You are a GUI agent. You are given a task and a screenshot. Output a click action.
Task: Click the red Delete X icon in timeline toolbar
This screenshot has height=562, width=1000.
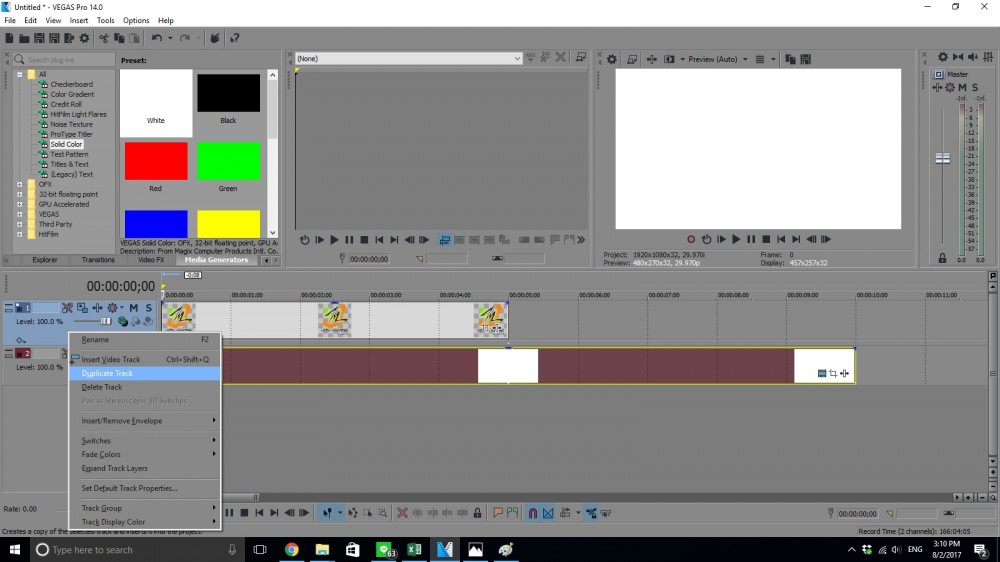tap(402, 513)
